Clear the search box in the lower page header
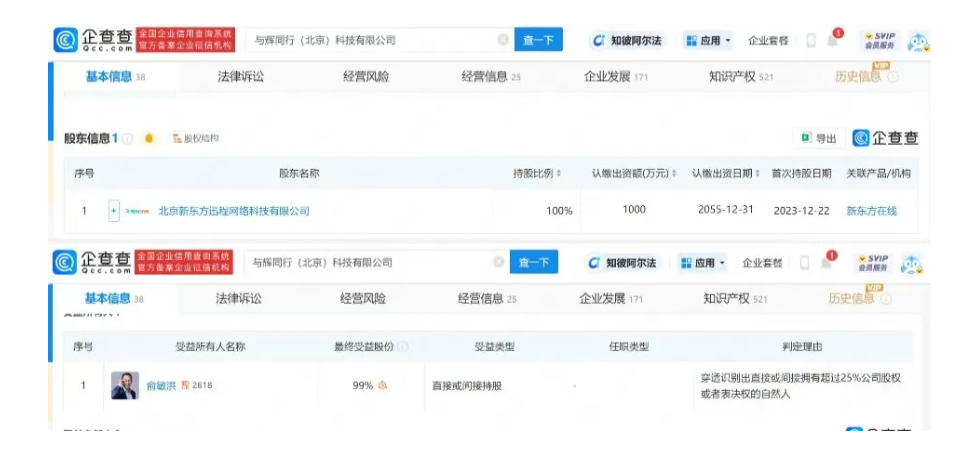 click(498, 263)
